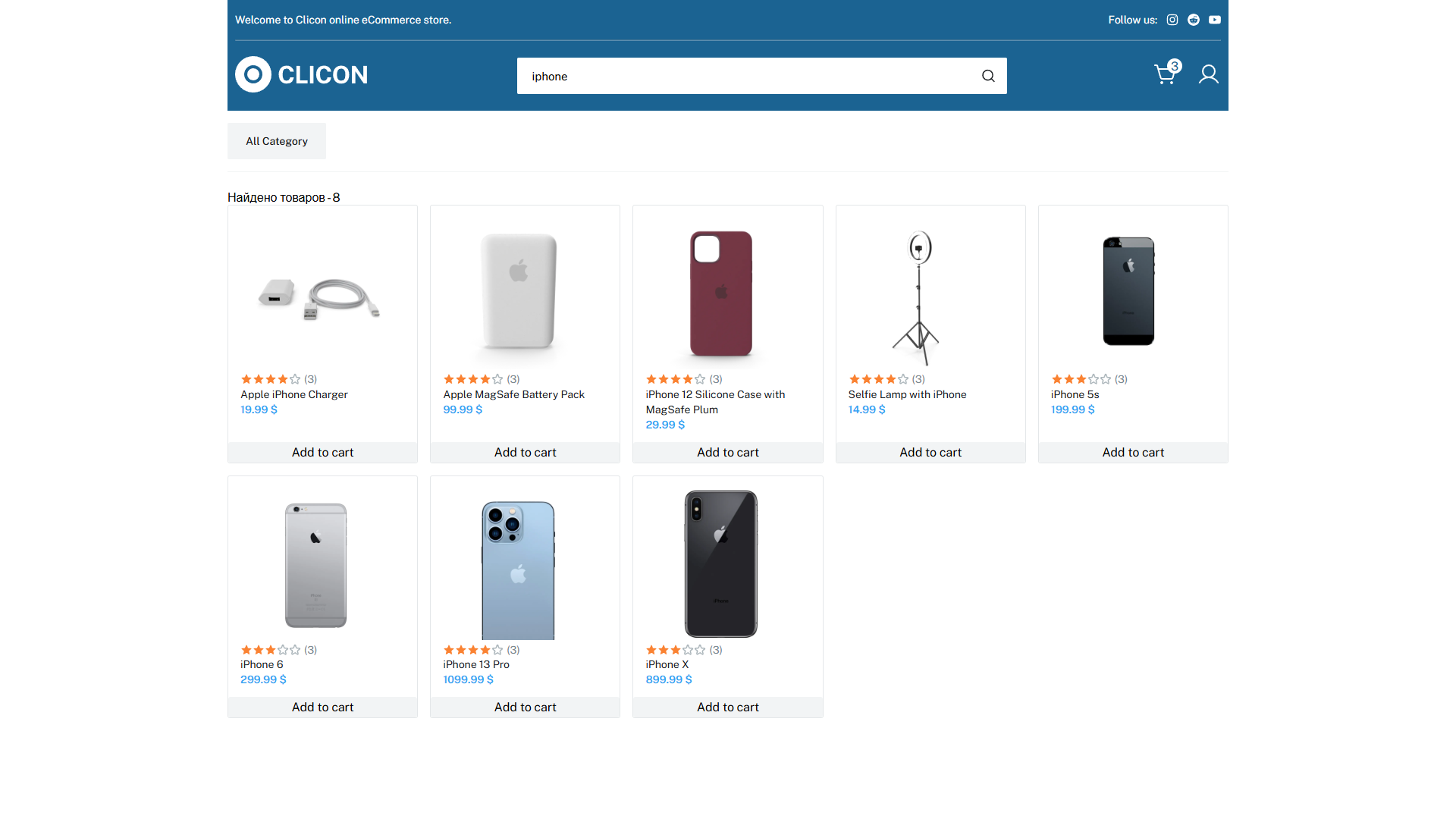Open the All Category menu
Viewport: 1456px width, 819px height.
click(x=277, y=141)
